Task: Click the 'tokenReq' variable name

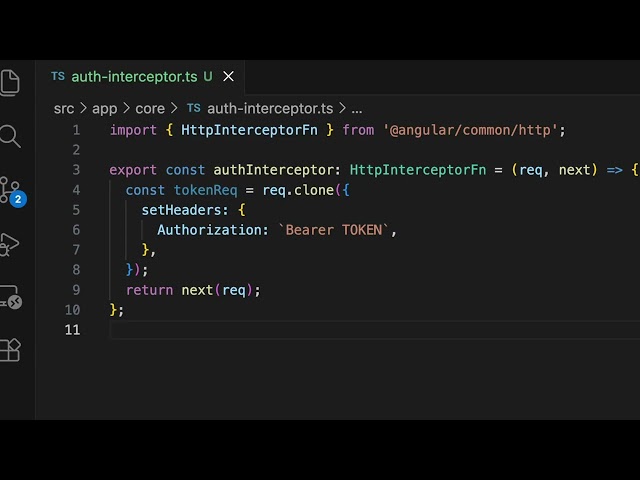Action: 205,190
